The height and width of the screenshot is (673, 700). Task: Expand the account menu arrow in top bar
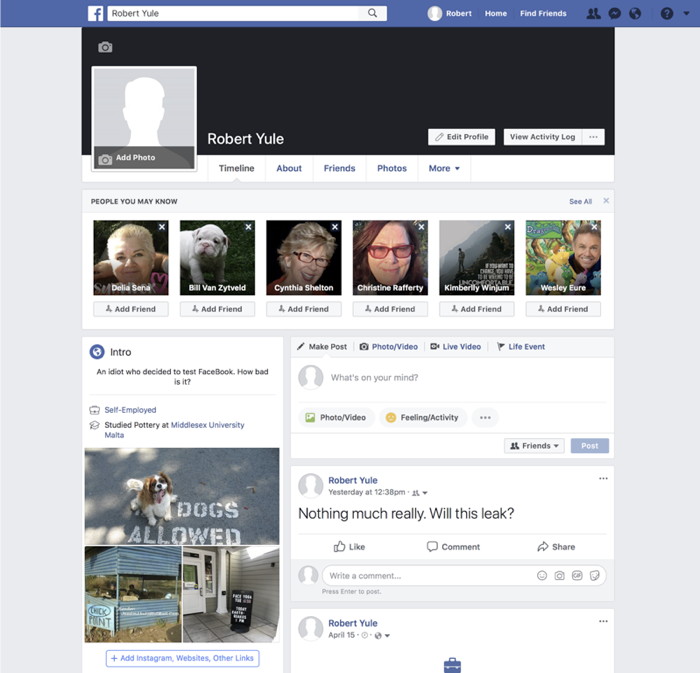[686, 13]
